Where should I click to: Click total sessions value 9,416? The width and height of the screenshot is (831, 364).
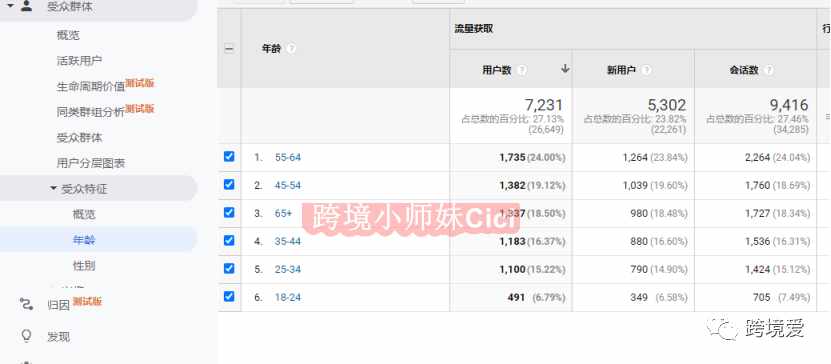[x=789, y=105]
